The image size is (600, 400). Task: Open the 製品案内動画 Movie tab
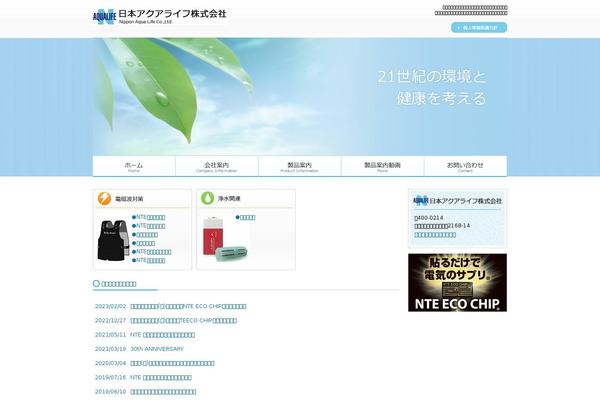(x=383, y=166)
